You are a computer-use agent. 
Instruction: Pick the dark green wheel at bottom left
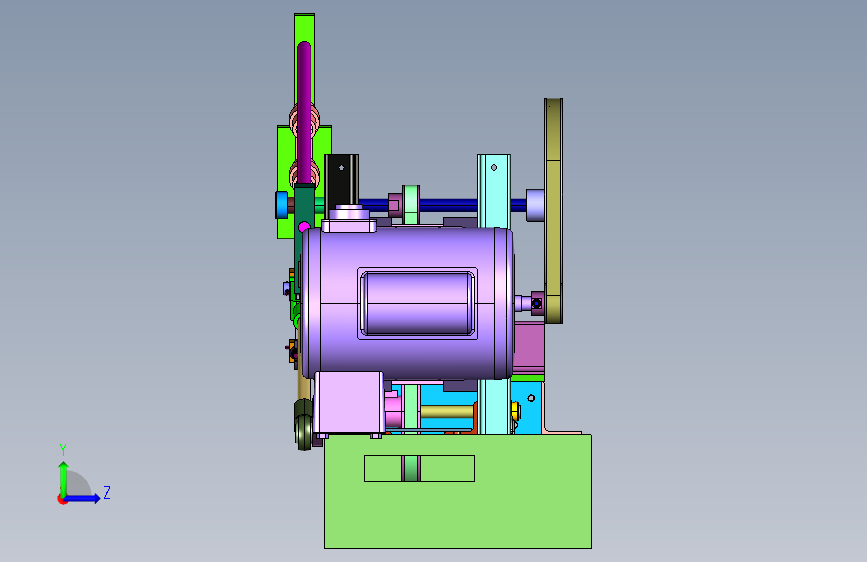click(x=303, y=424)
